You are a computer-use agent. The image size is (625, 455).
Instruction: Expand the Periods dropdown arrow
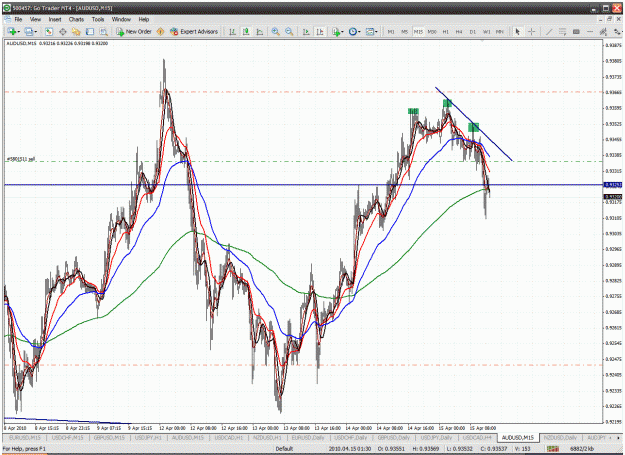click(359, 31)
